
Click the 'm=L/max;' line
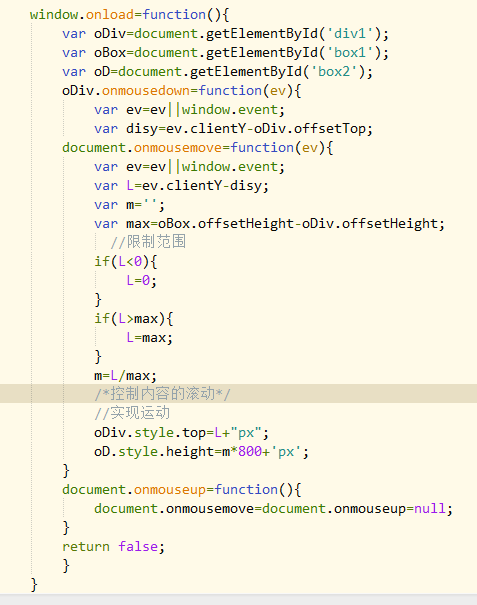coord(125,375)
